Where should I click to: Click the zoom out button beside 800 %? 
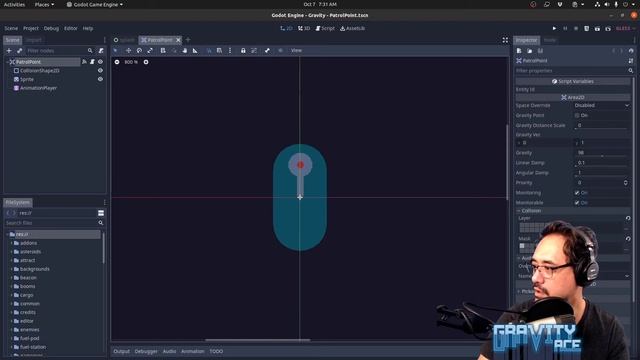click(117, 62)
